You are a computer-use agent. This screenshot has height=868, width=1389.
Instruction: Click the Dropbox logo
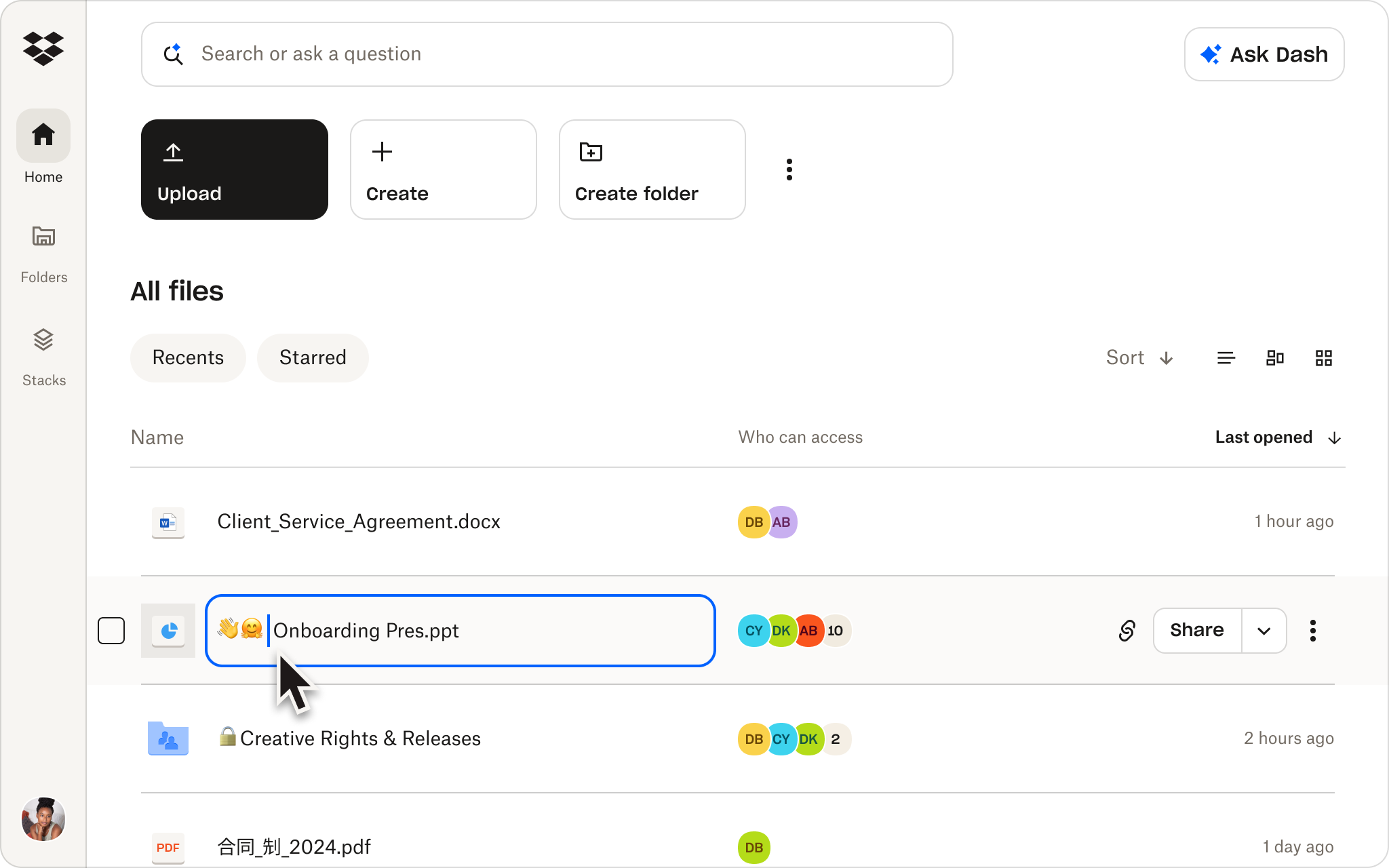(x=43, y=47)
